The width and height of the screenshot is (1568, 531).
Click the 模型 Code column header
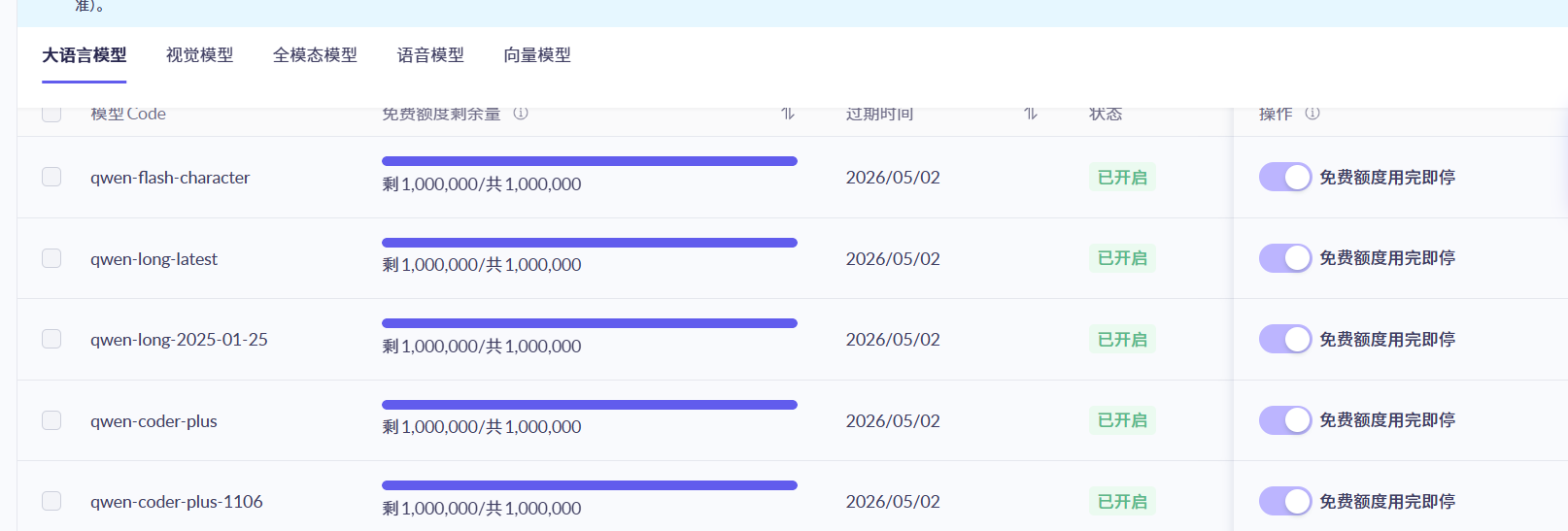click(x=128, y=114)
